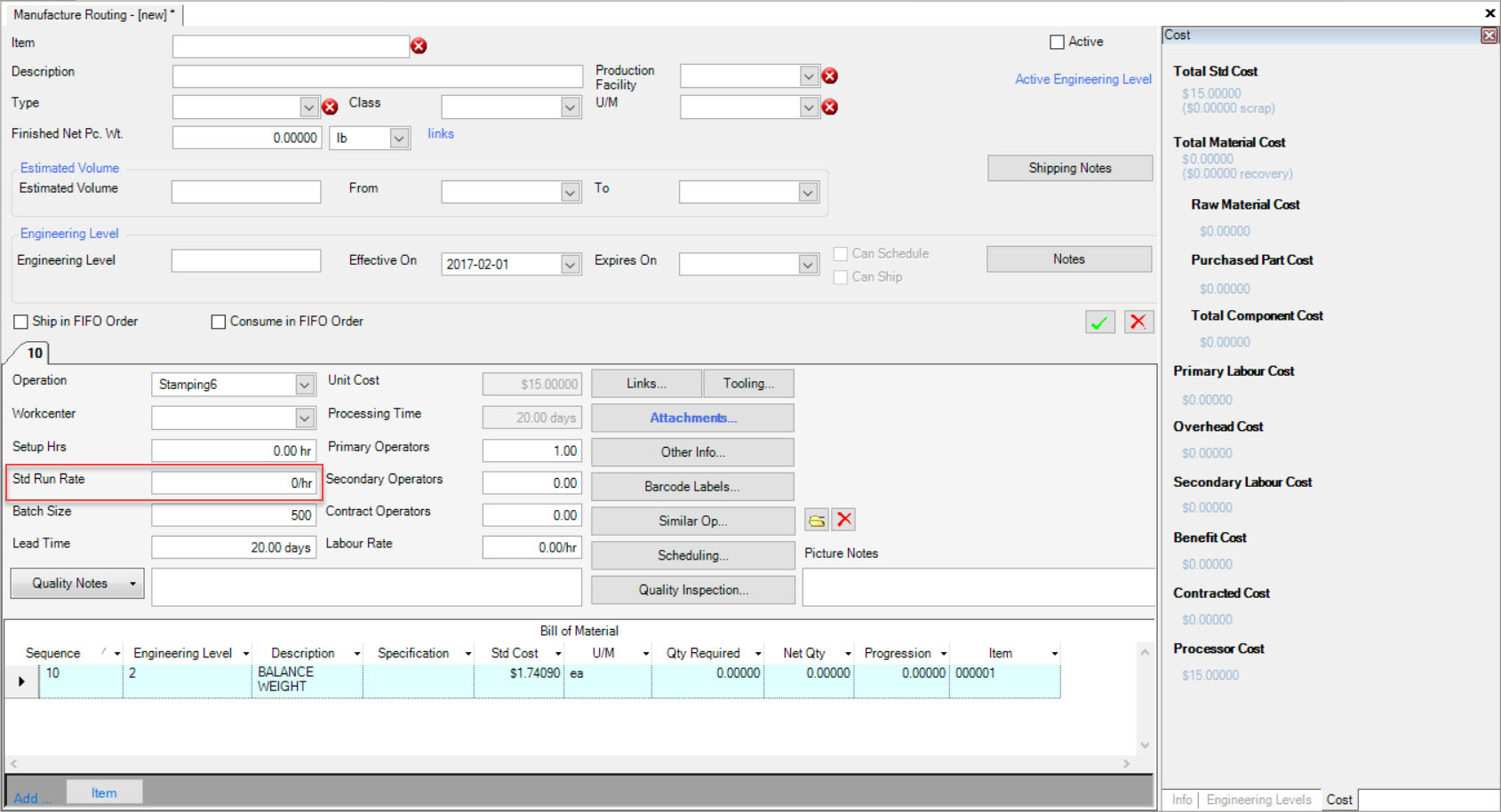Click the error icon next to U/M dropdown
Image resolution: width=1501 pixels, height=812 pixels.
pyautogui.click(x=830, y=107)
